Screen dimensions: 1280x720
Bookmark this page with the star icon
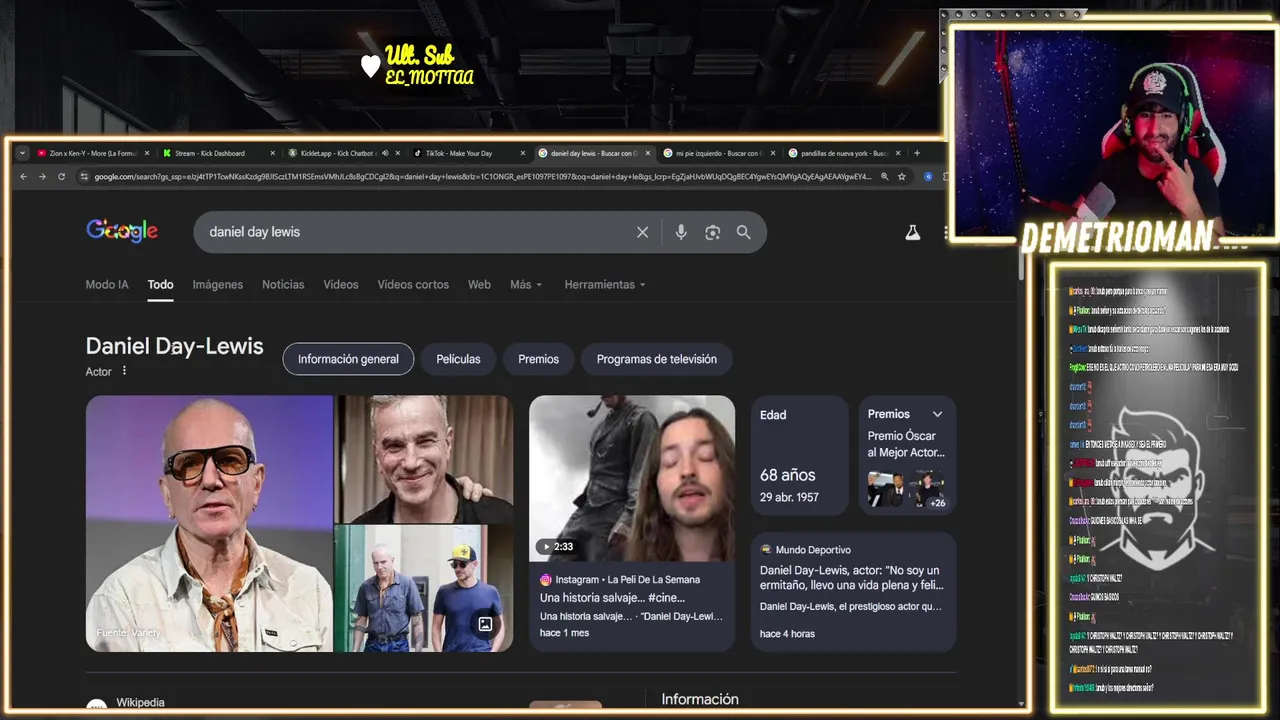901,176
